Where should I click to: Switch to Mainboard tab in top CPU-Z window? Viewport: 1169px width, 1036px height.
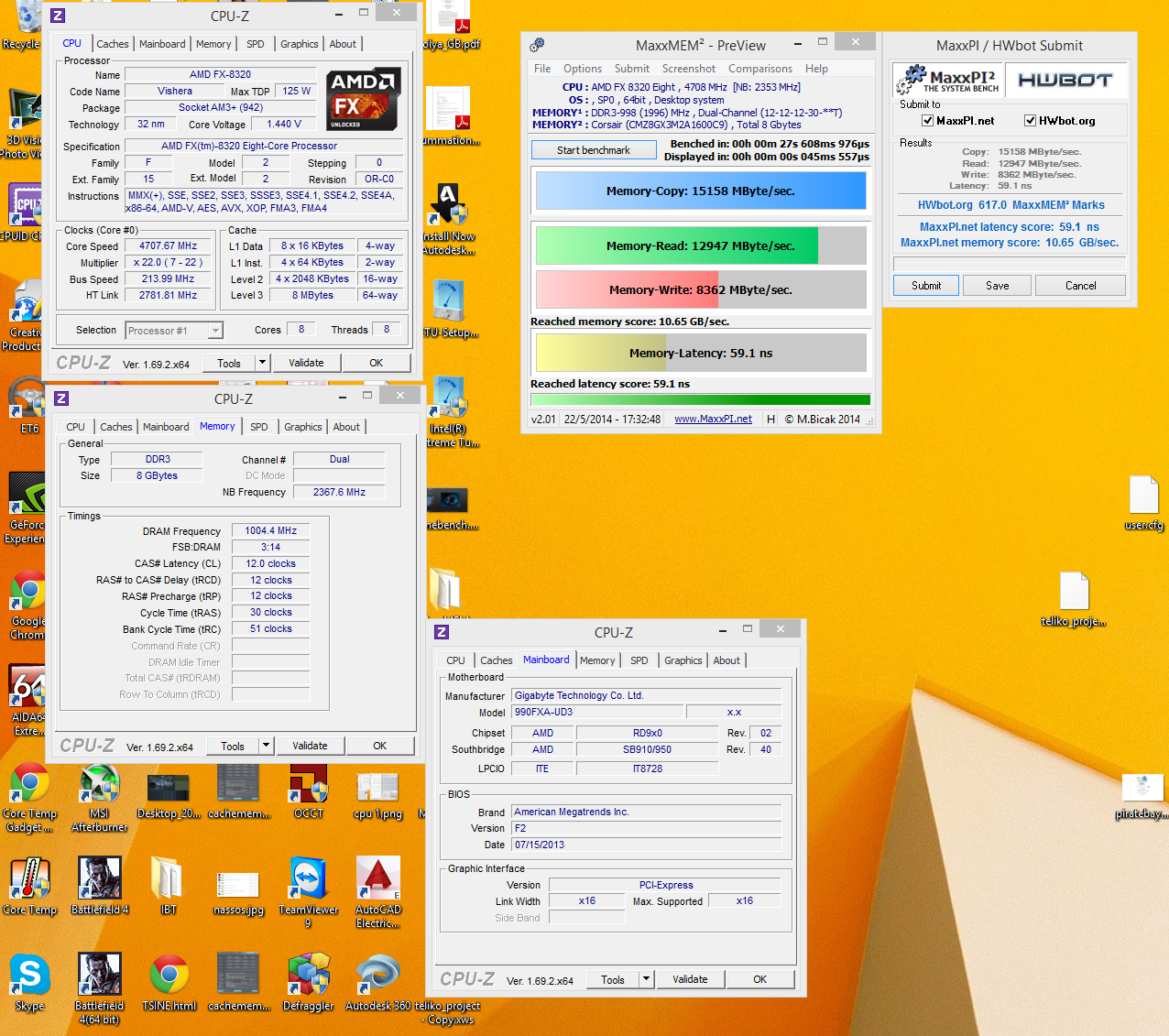point(162,44)
